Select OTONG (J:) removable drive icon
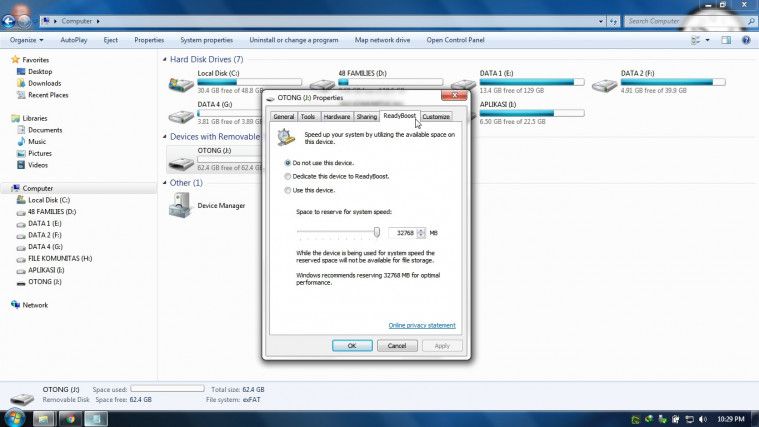This screenshot has height=427, width=759. pos(181,163)
